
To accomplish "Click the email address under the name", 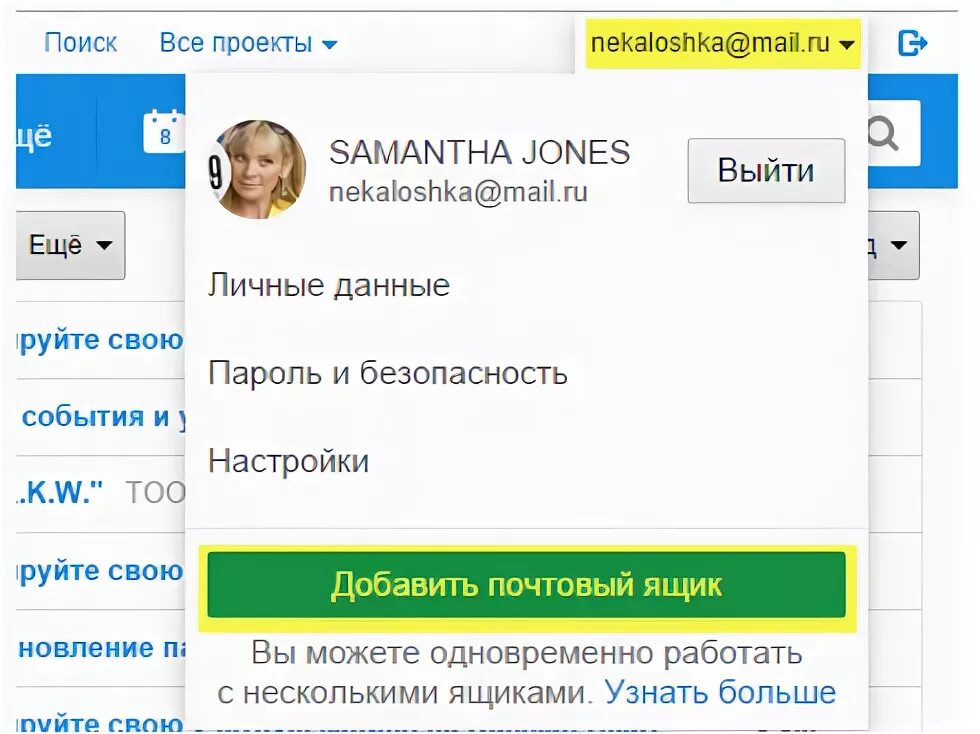I will pos(458,192).
